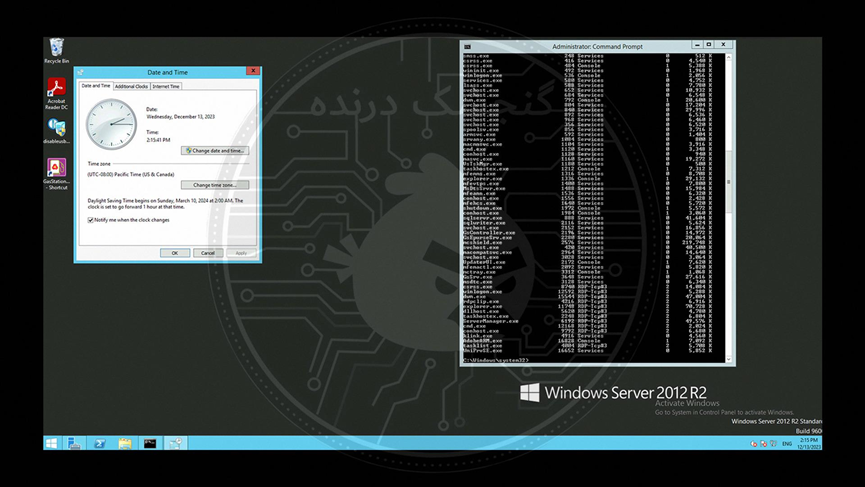The image size is (865, 487).
Task: Open the Acrobat Reader DC shortcut
Action: [56, 94]
